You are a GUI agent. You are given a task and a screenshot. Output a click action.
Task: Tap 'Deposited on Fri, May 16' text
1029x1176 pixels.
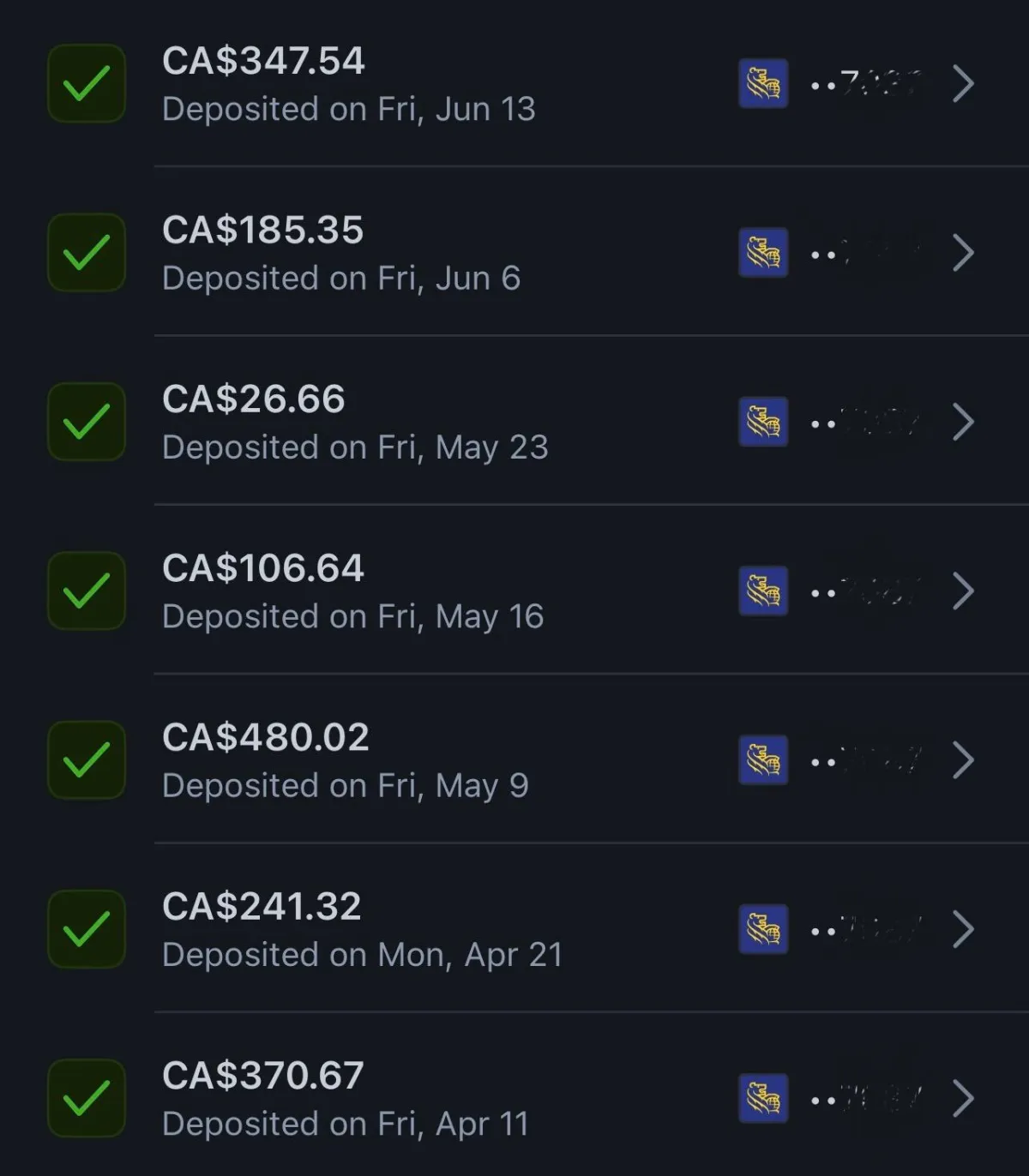point(352,616)
